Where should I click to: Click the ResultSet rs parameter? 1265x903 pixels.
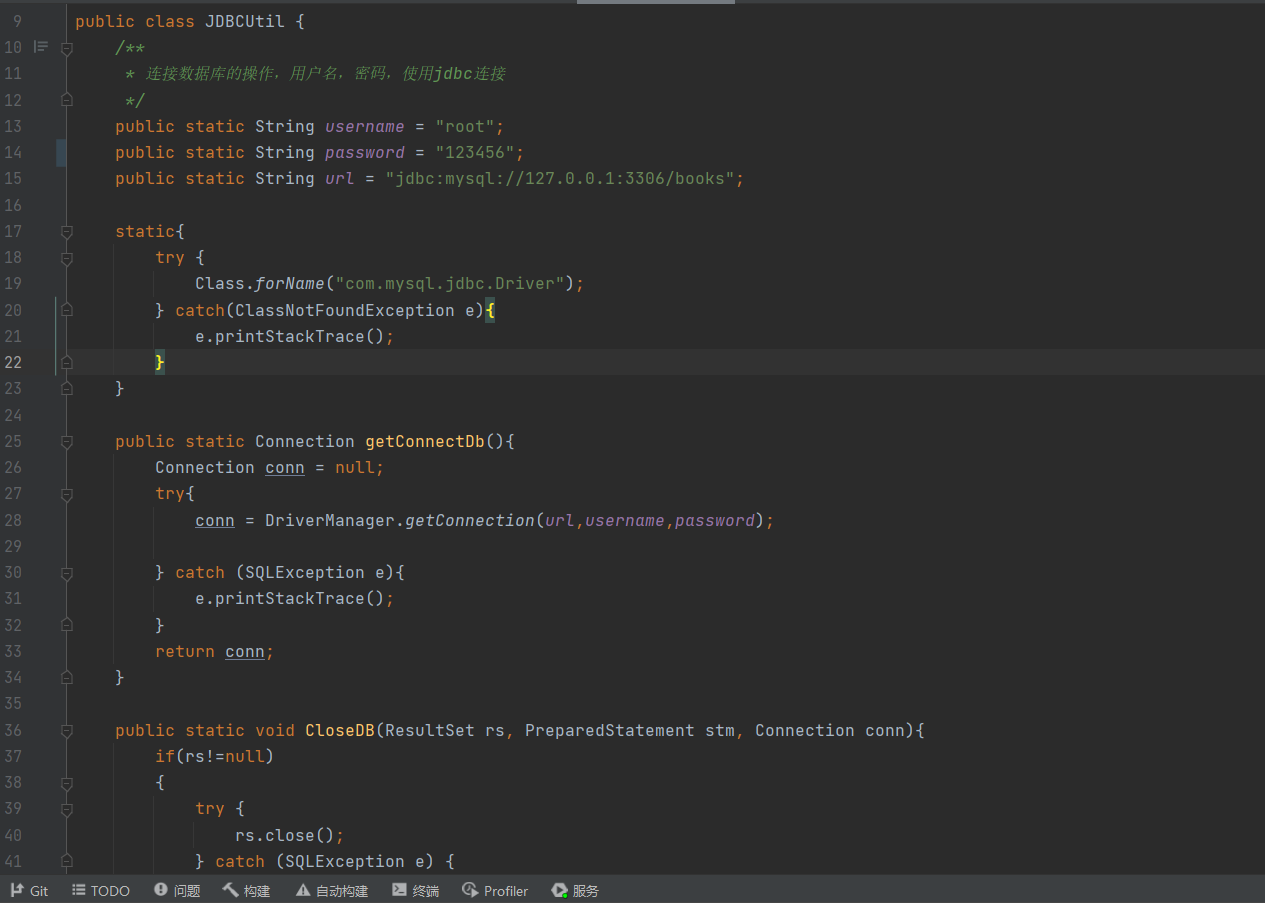click(x=445, y=731)
